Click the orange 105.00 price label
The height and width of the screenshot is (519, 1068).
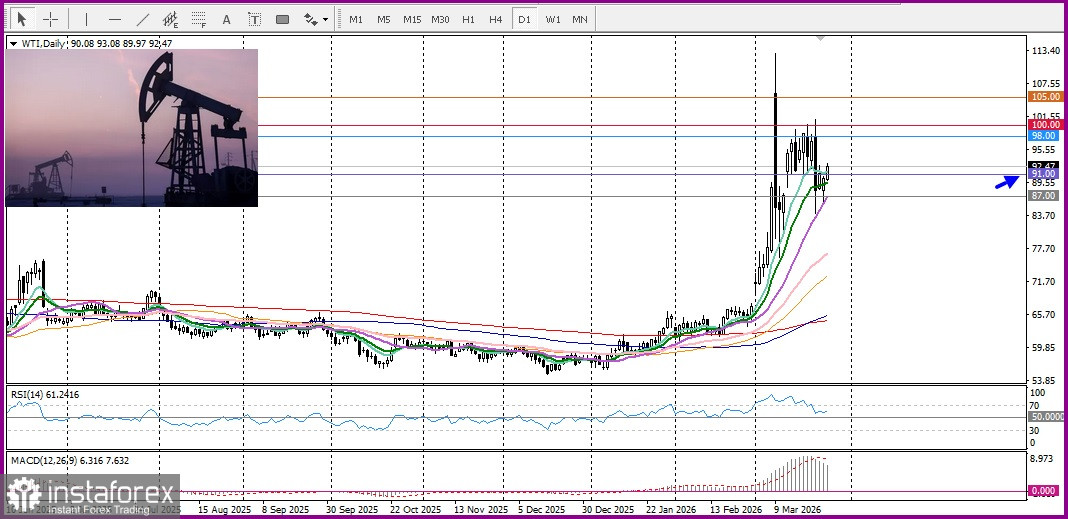point(1044,97)
